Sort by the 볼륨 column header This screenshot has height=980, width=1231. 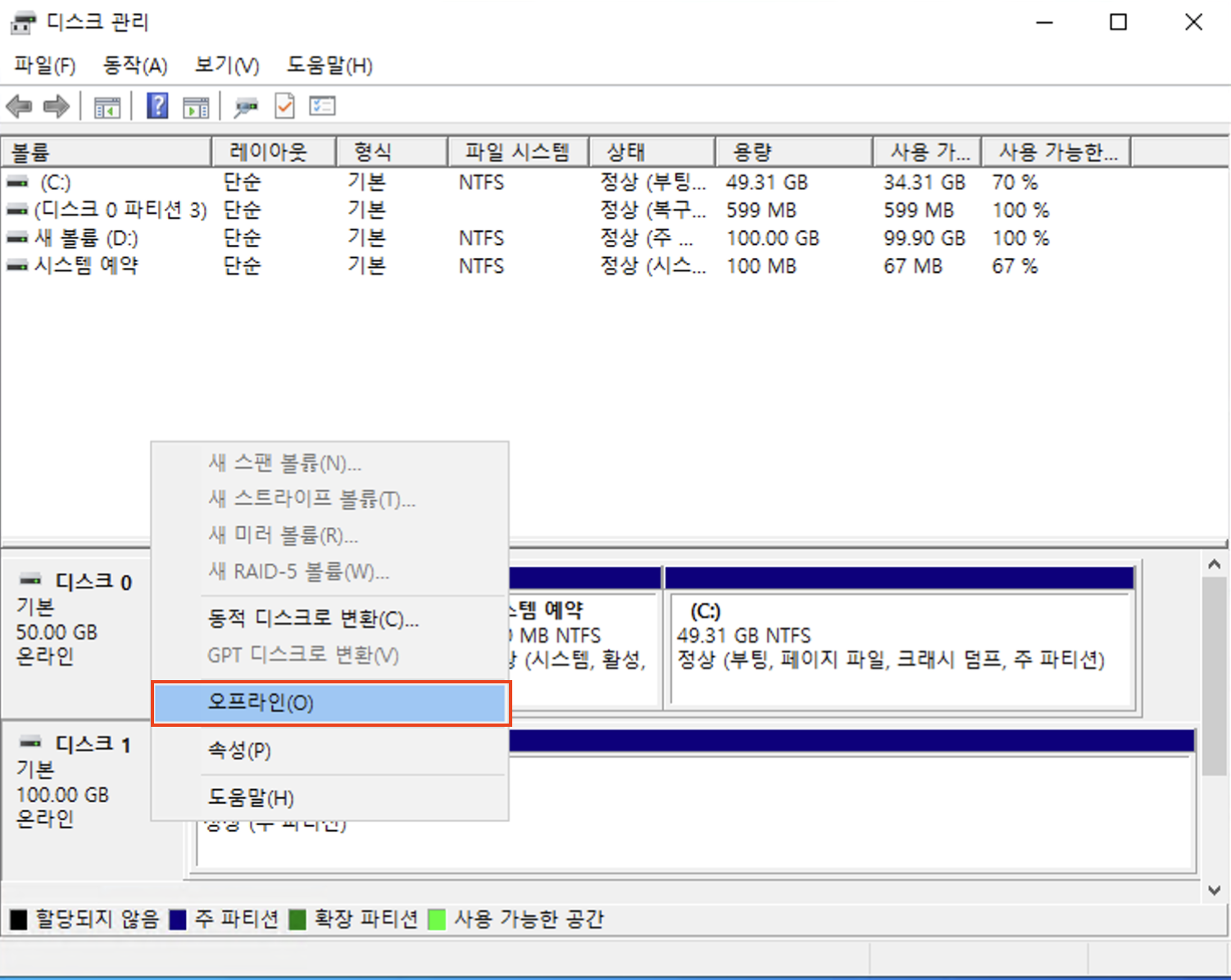(x=107, y=152)
